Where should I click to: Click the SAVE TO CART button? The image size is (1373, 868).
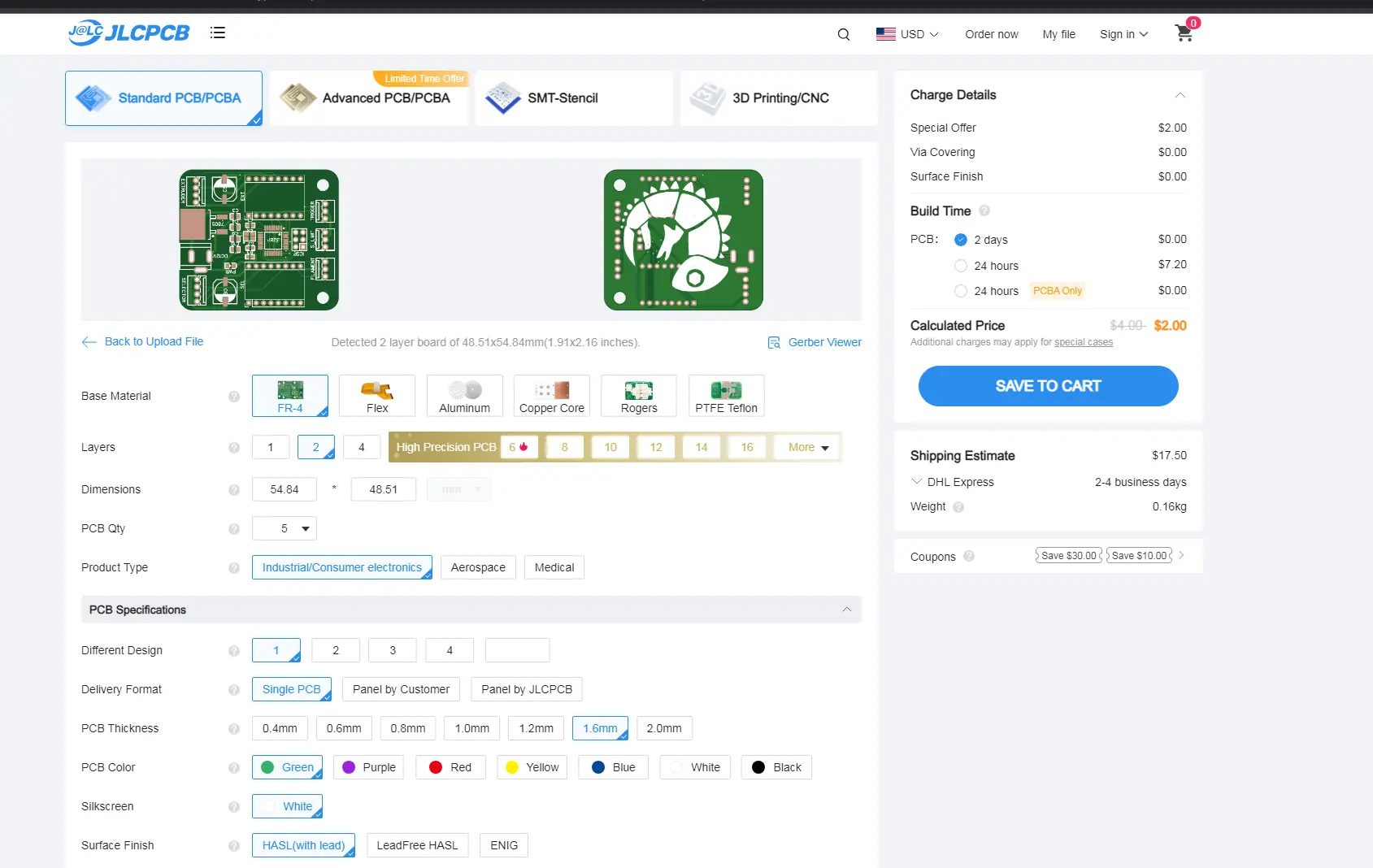[x=1049, y=386]
